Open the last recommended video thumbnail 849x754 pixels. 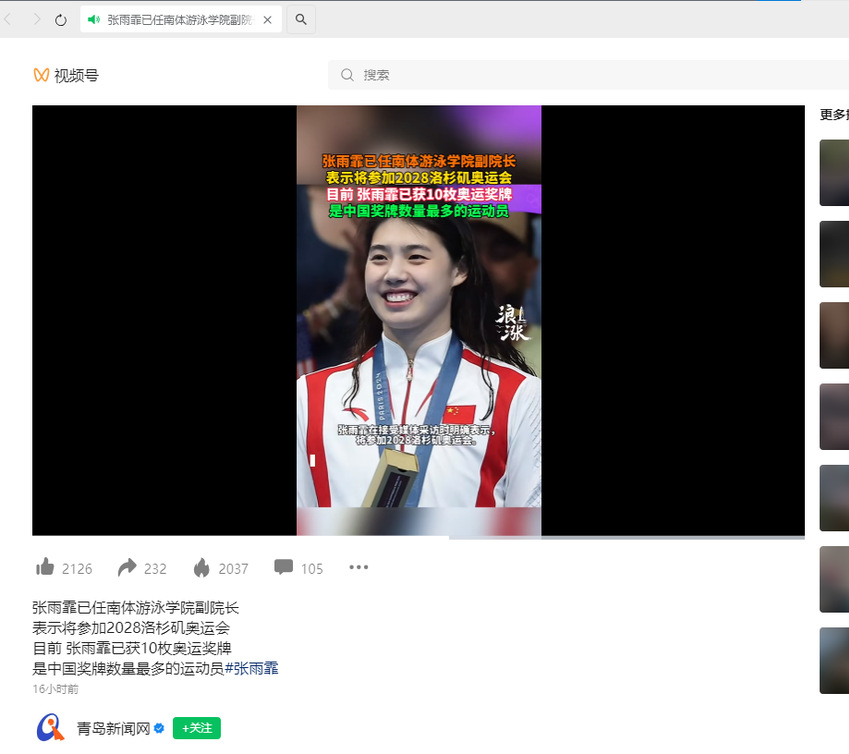tap(834, 660)
